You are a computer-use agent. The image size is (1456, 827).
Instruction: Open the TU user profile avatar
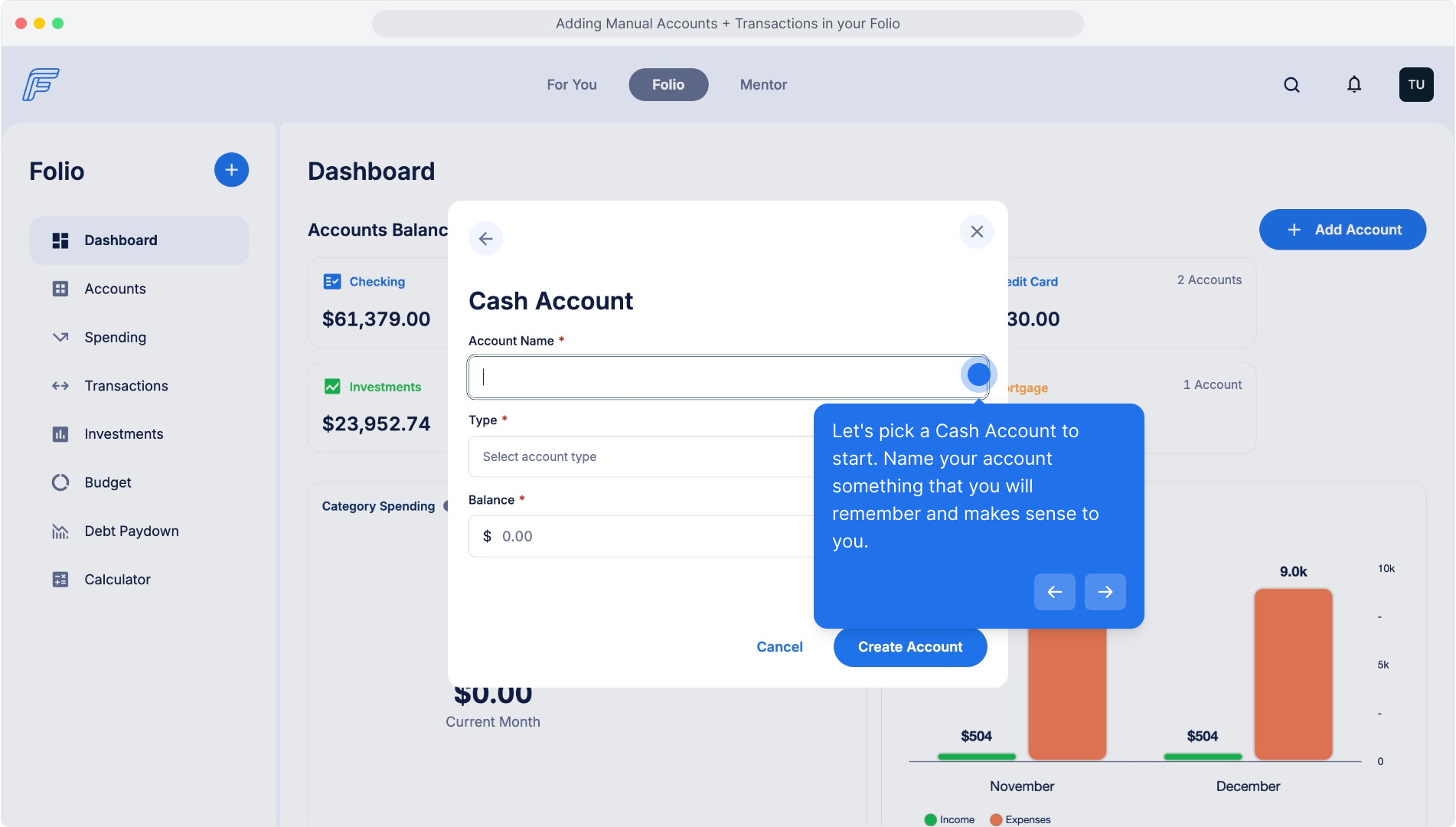(x=1416, y=85)
